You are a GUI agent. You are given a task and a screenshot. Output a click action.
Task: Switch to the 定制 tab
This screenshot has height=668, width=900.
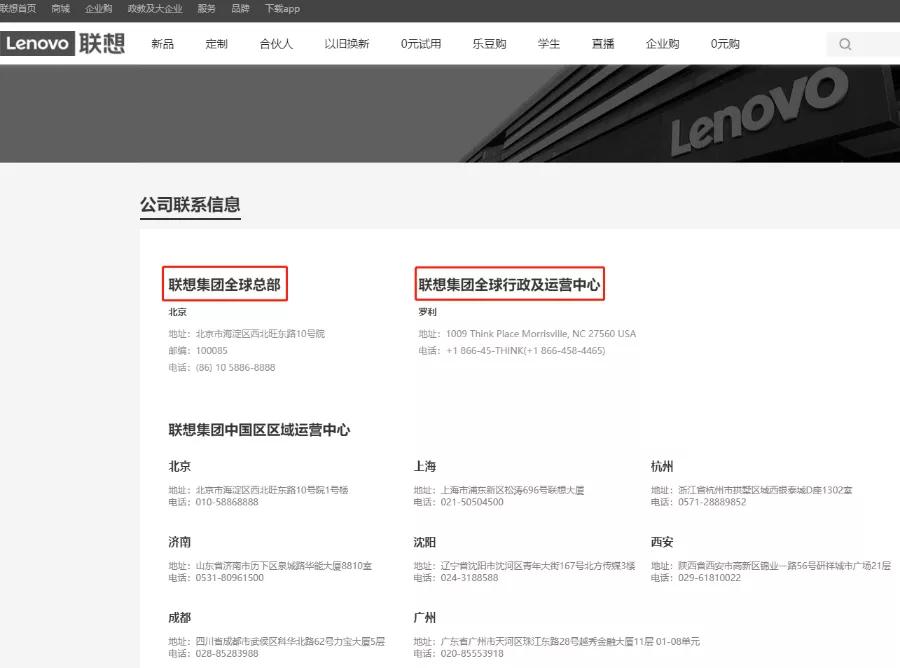216,44
